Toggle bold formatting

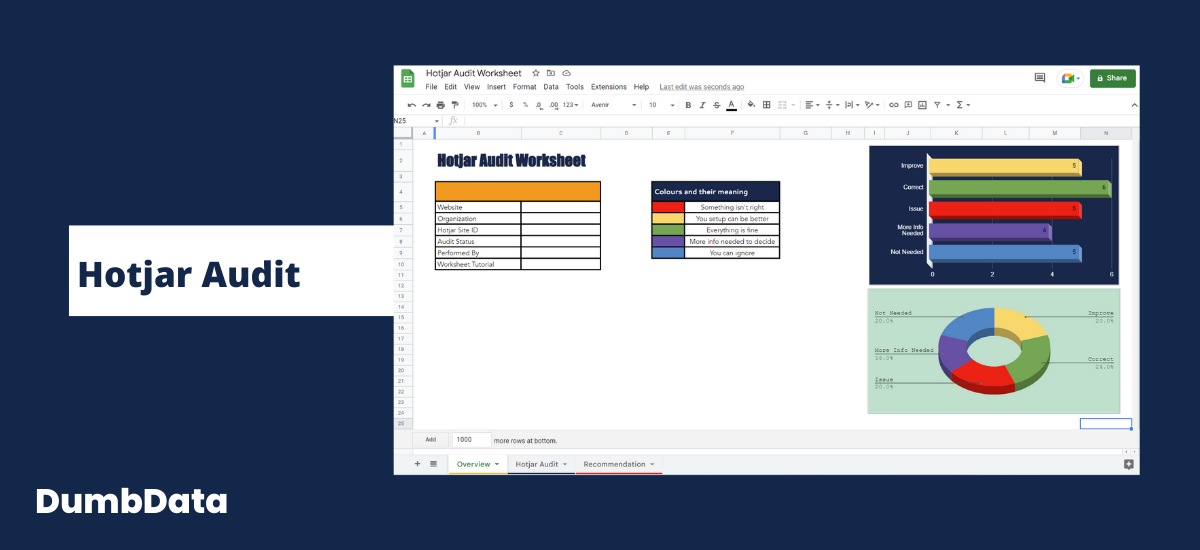tap(688, 105)
